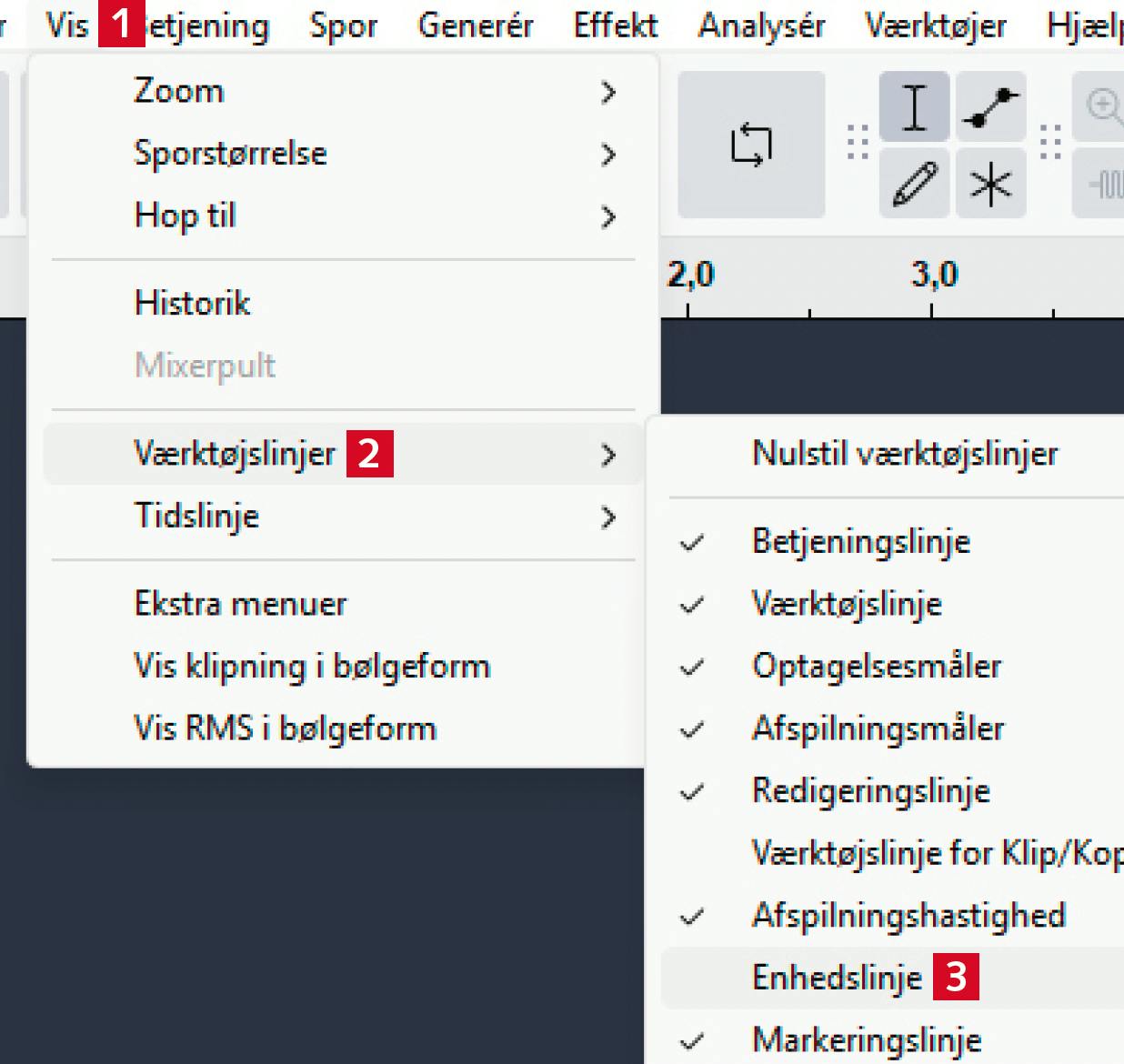The image size is (1124, 1064).
Task: Select the Selection (I-beam) tool
Action: [x=914, y=106]
